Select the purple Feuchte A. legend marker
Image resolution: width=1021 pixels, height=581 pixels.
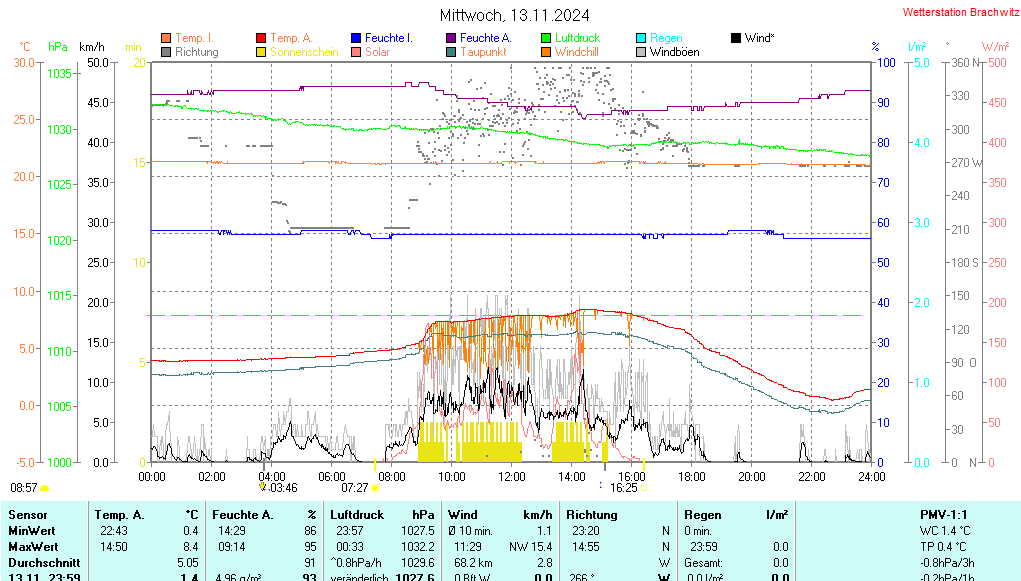(451, 38)
